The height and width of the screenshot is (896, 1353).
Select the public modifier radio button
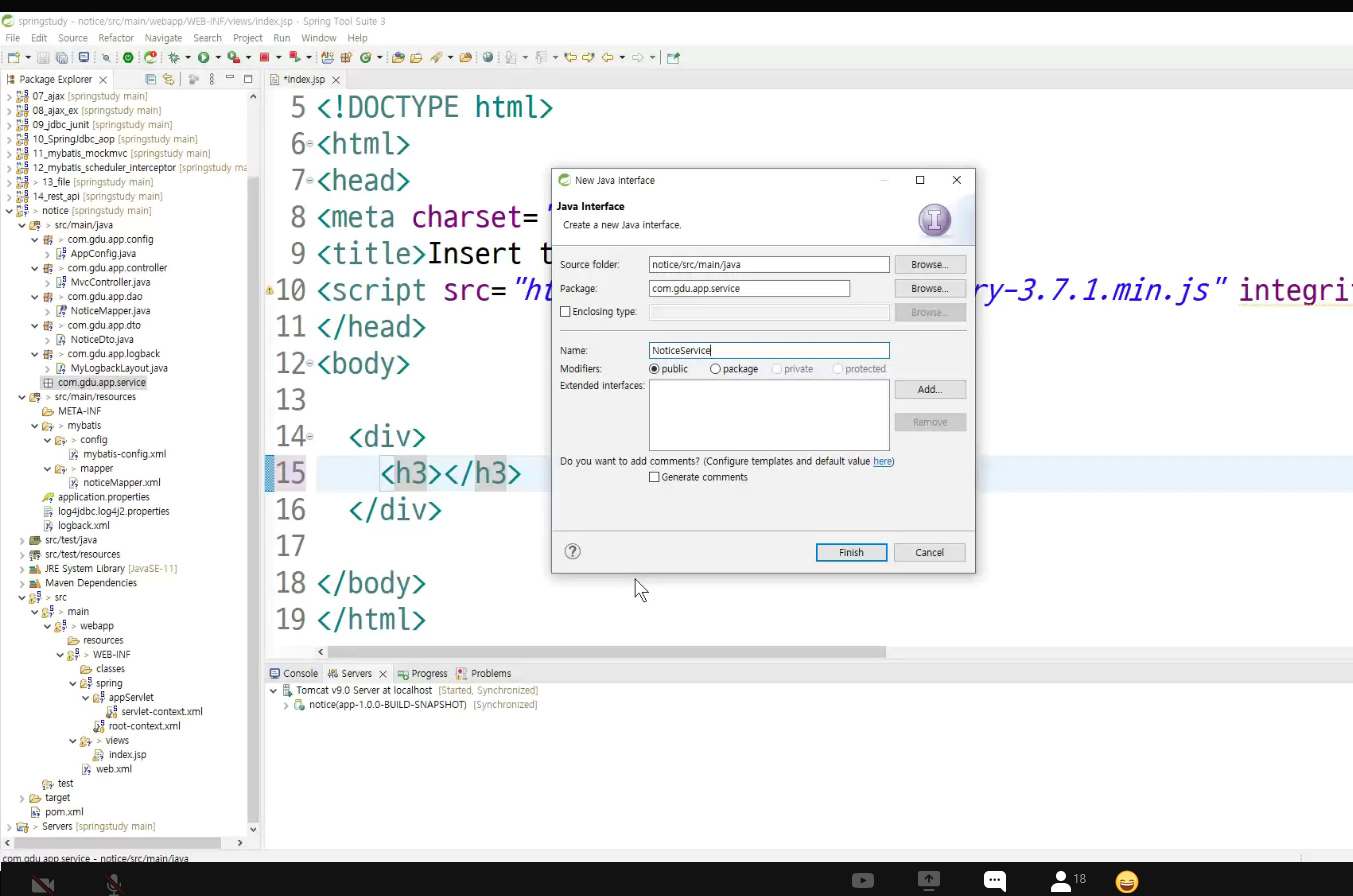click(x=655, y=369)
